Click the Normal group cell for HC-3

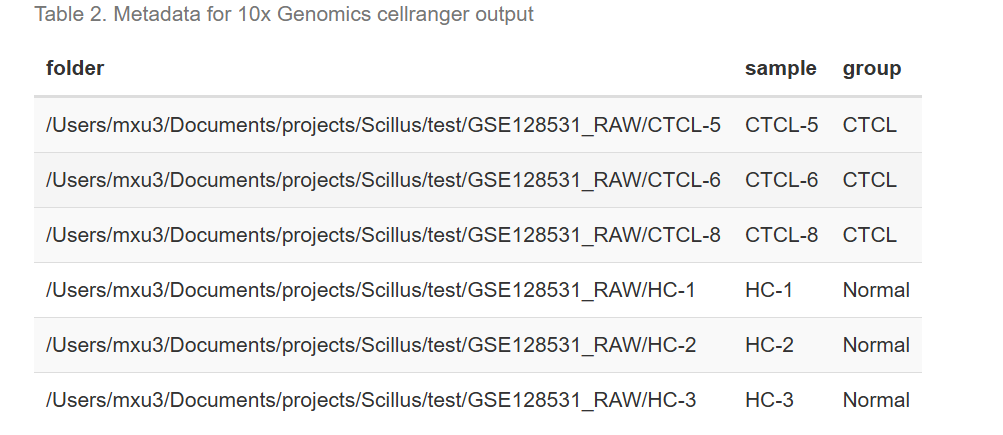tap(876, 400)
